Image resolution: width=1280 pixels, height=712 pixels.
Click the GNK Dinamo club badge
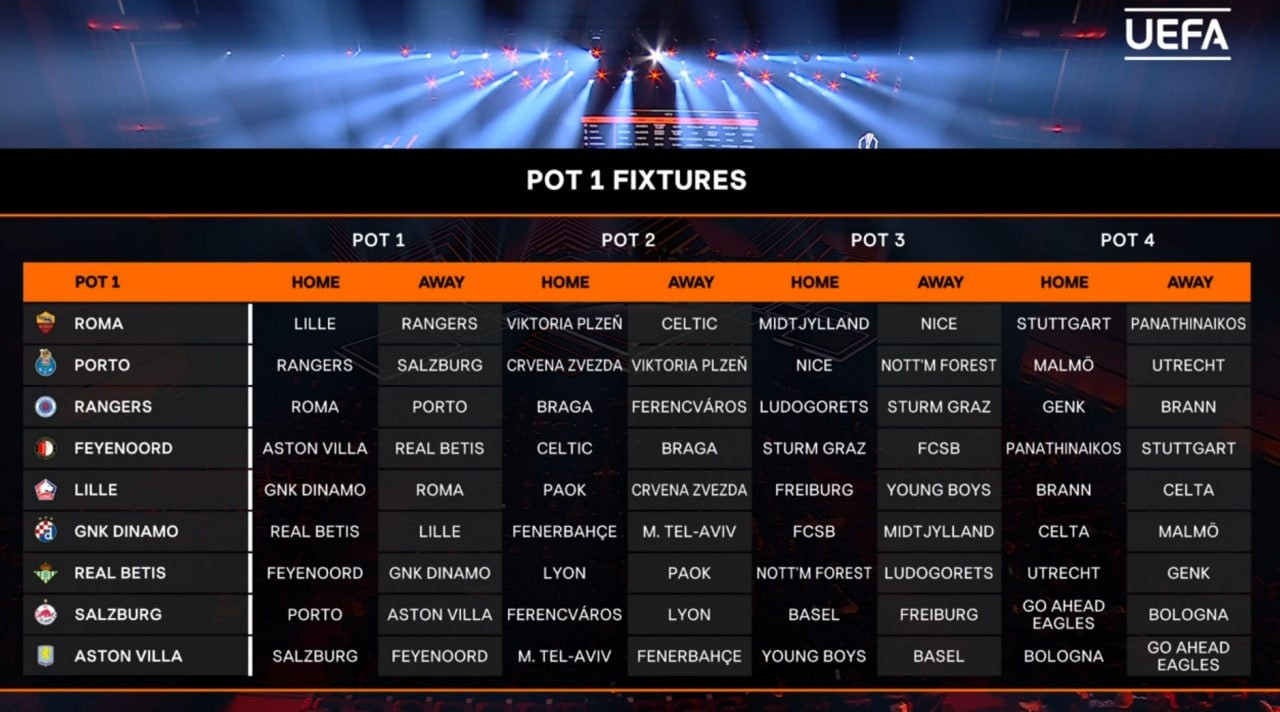(x=46, y=531)
